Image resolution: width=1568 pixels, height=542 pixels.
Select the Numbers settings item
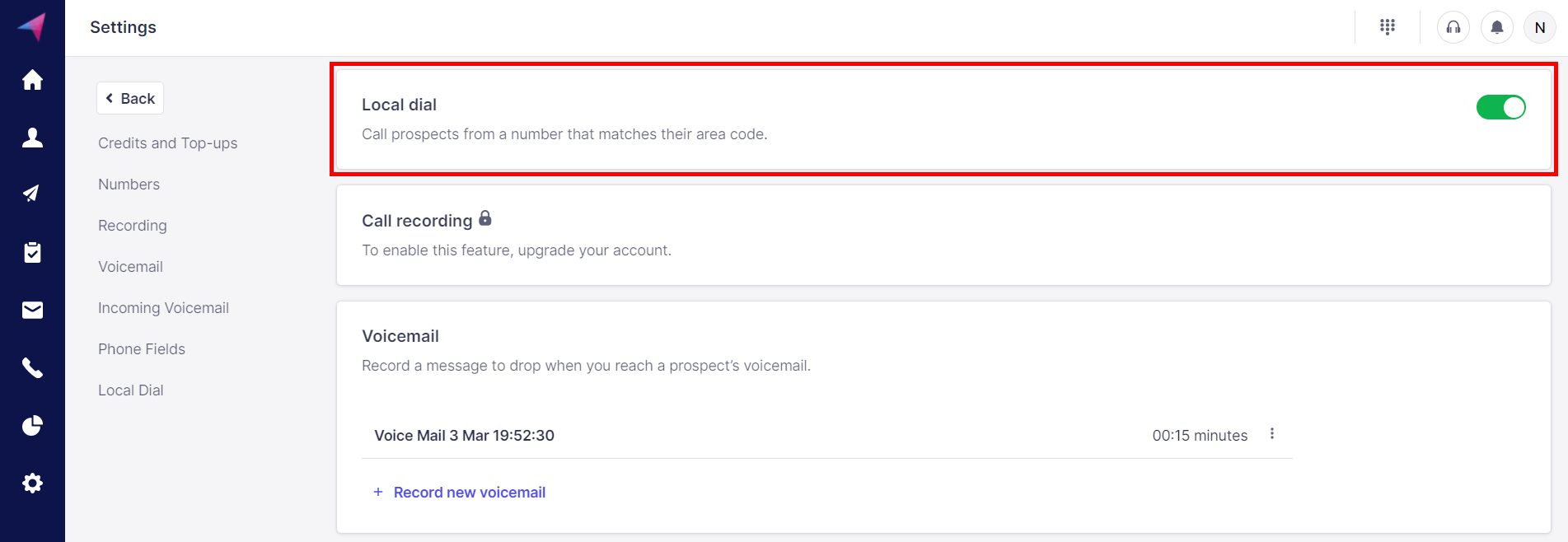[x=129, y=185]
